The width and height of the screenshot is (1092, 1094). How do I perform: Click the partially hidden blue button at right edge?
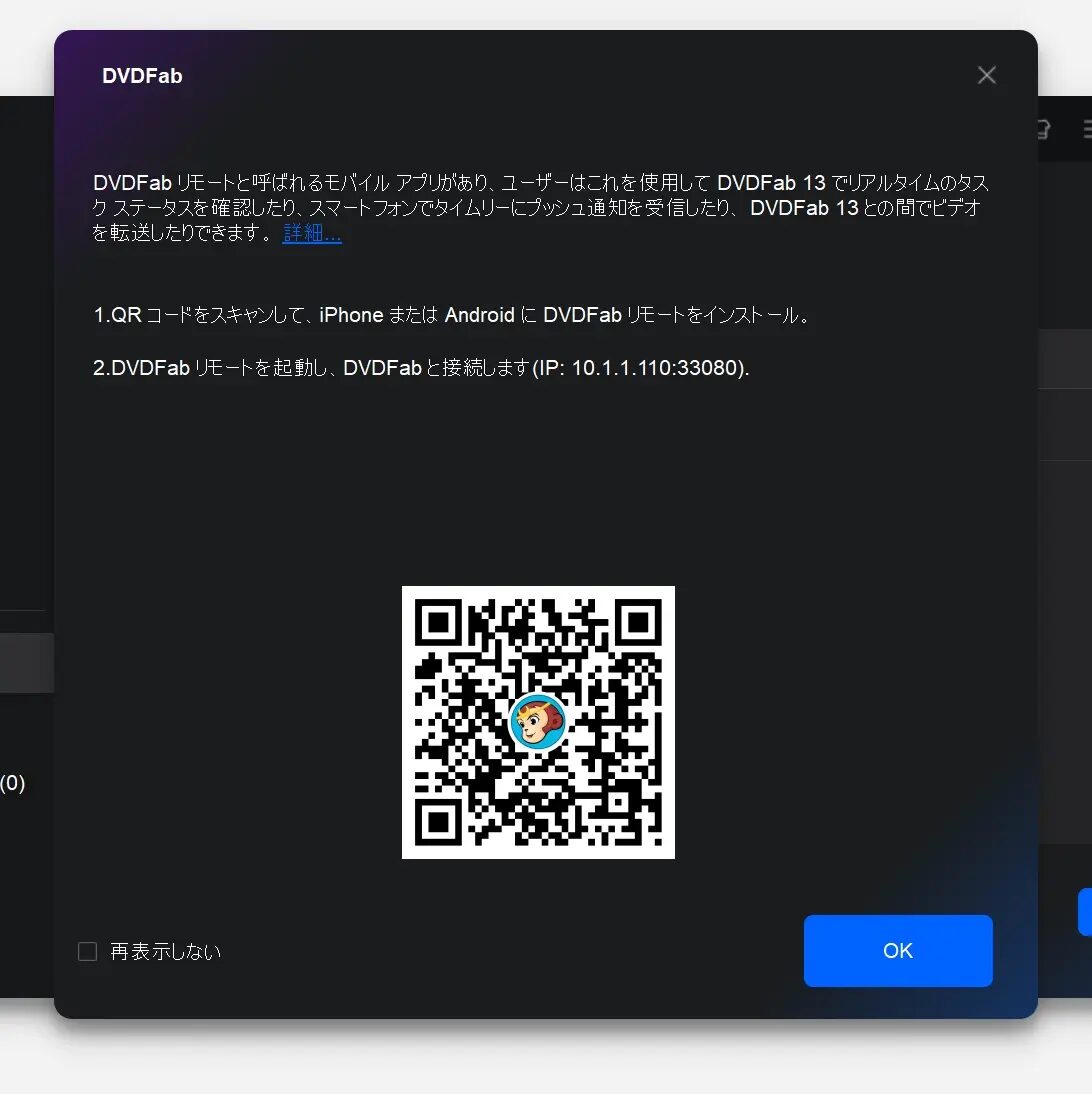pos(1084,911)
